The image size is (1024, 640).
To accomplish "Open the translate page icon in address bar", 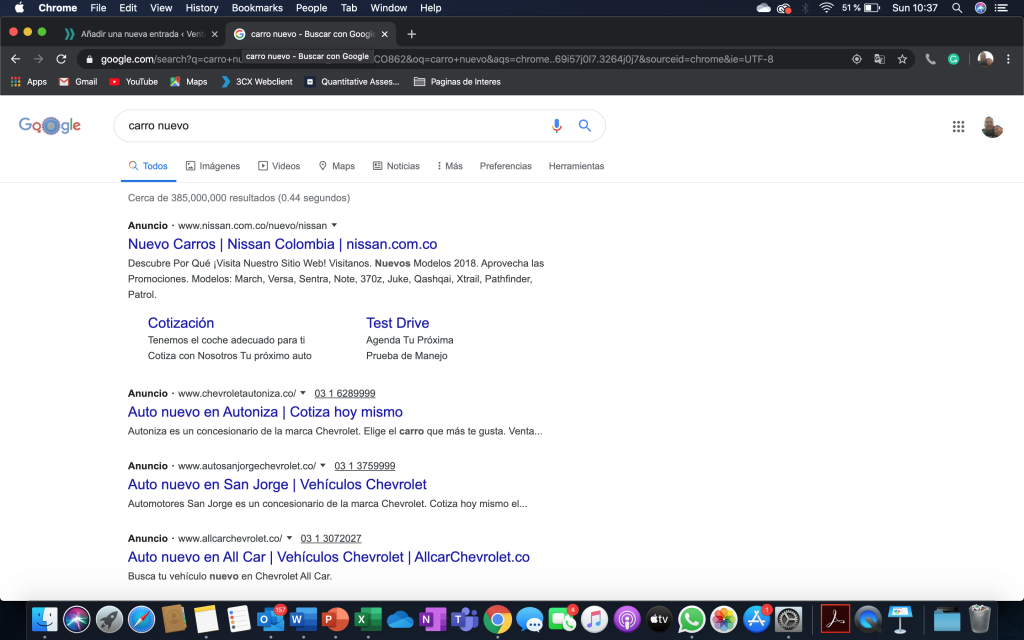I will tap(880, 59).
